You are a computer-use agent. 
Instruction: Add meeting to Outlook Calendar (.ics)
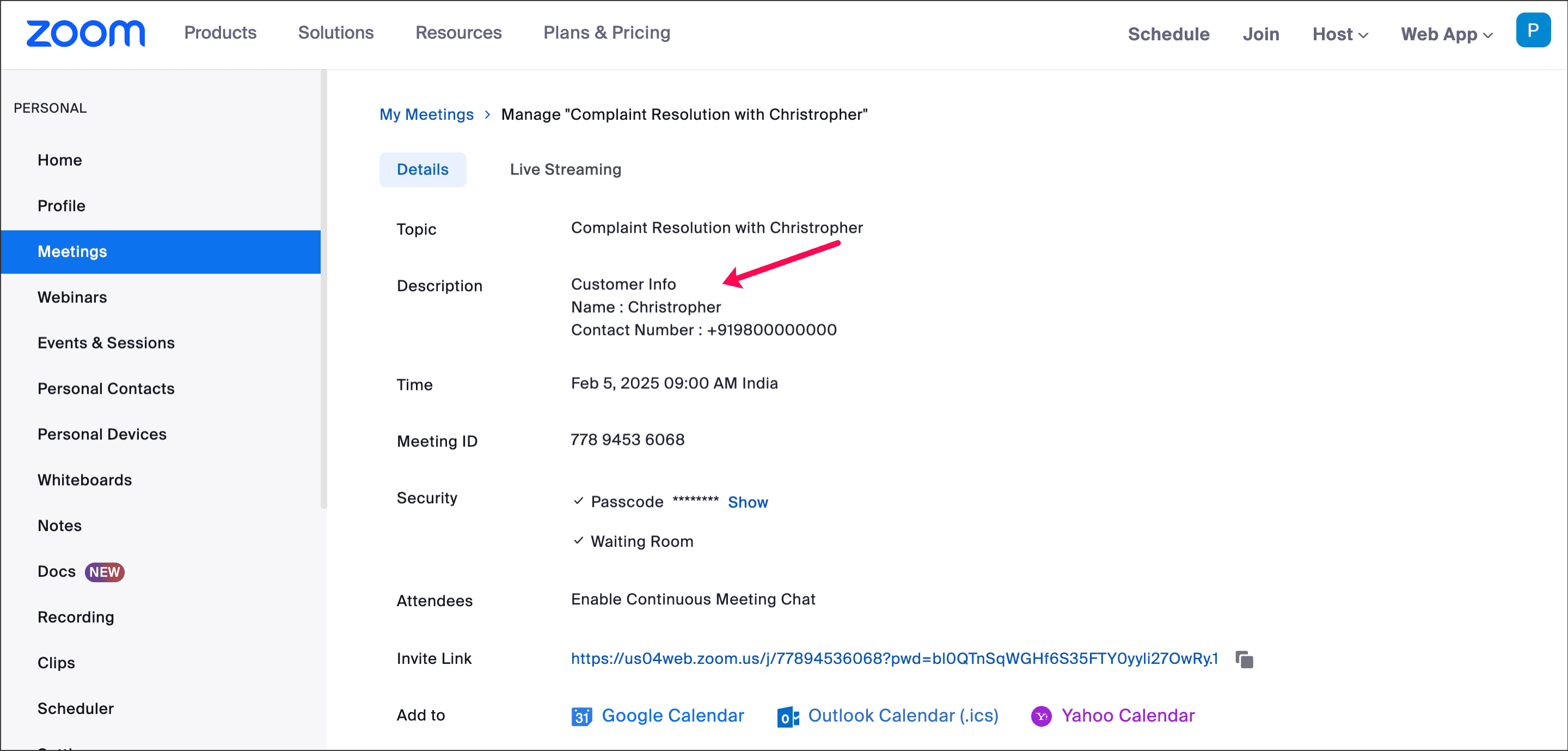(903, 716)
